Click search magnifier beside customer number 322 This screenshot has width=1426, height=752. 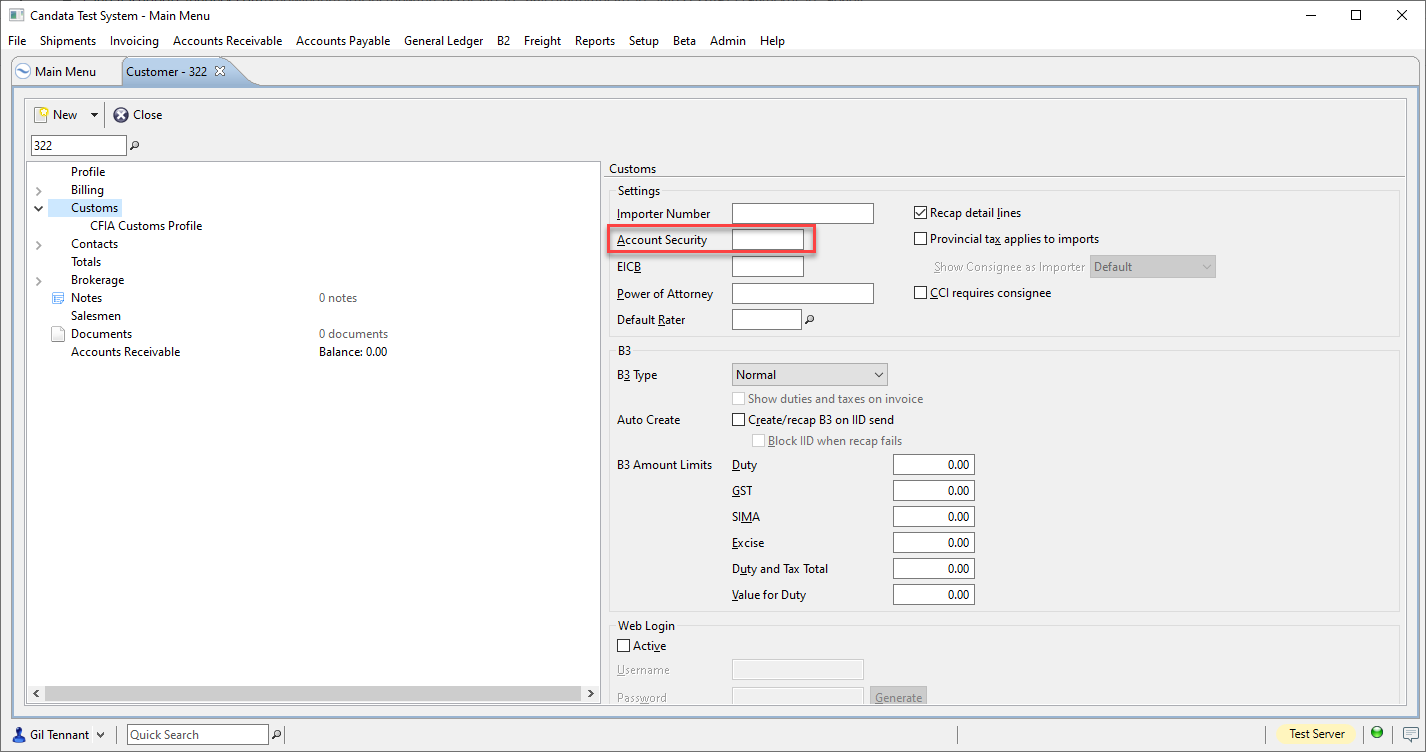(x=135, y=146)
